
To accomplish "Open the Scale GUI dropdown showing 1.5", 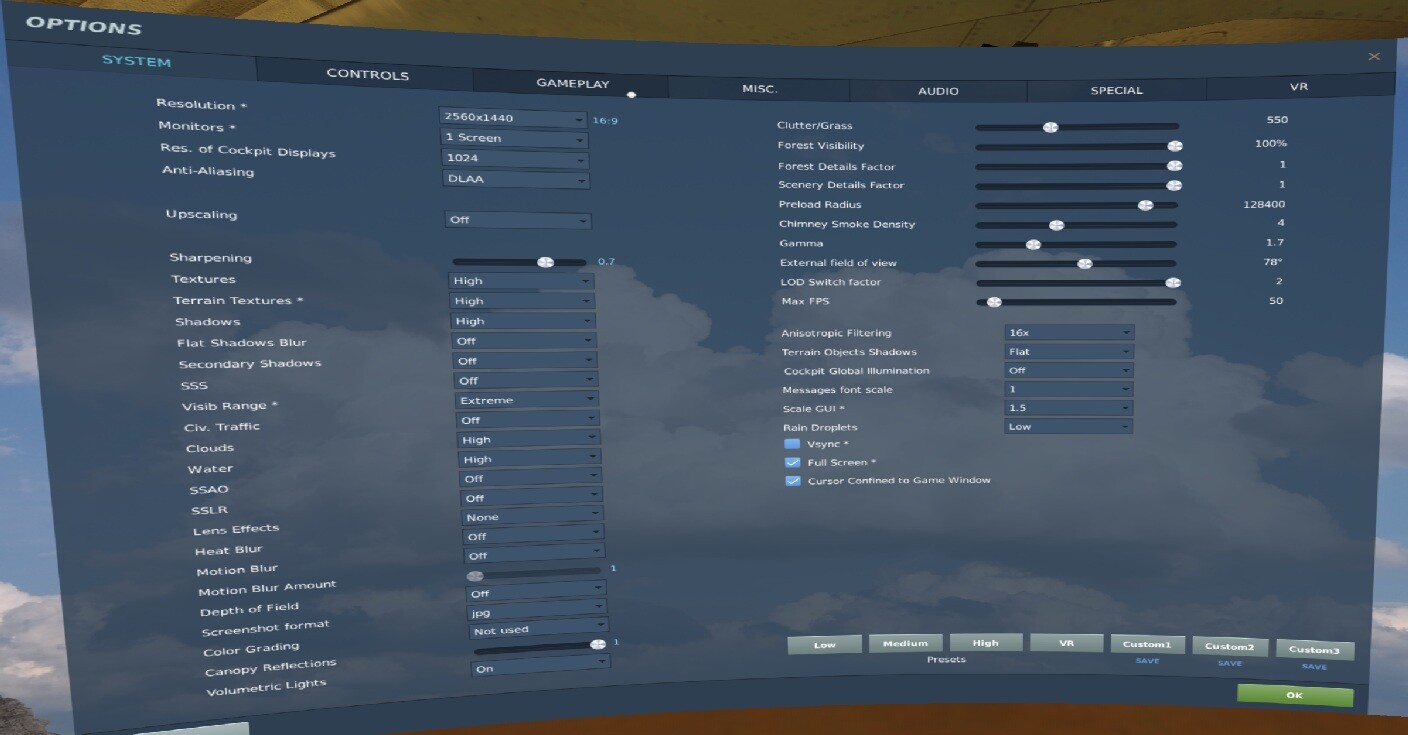I will click(x=1068, y=408).
